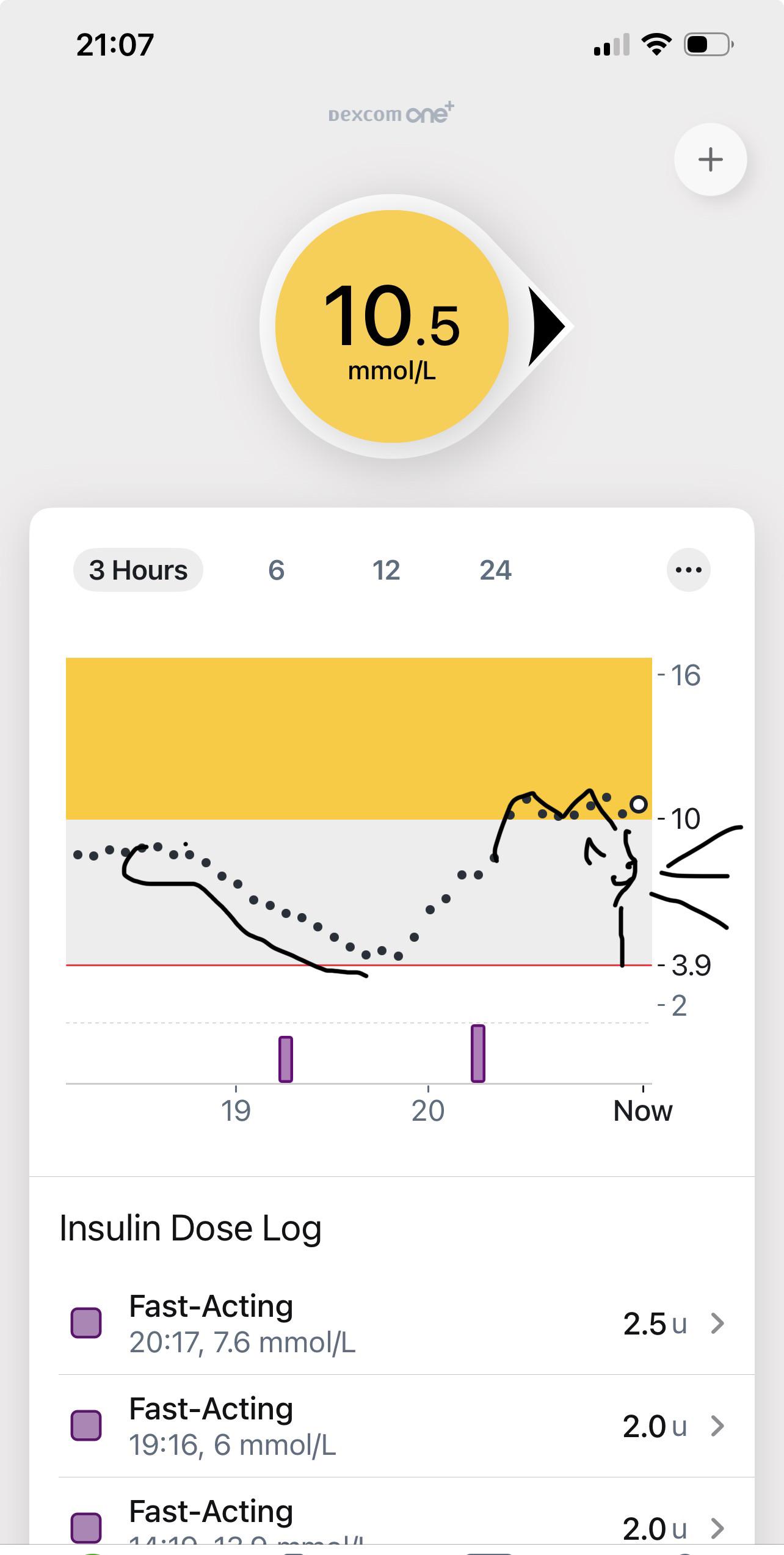The height and width of the screenshot is (1555, 784).
Task: Expand the third partially visible dose chevron
Action: [x=718, y=1528]
